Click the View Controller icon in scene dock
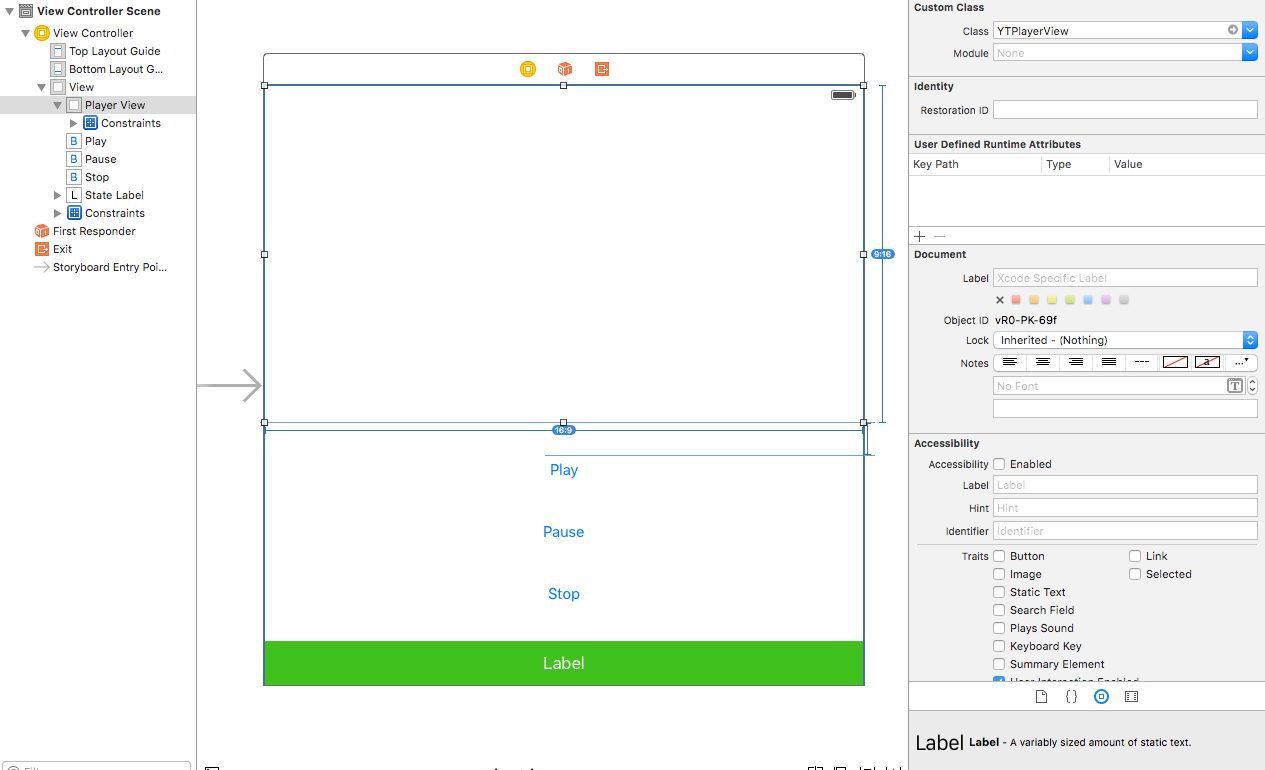1265x770 pixels. point(527,69)
